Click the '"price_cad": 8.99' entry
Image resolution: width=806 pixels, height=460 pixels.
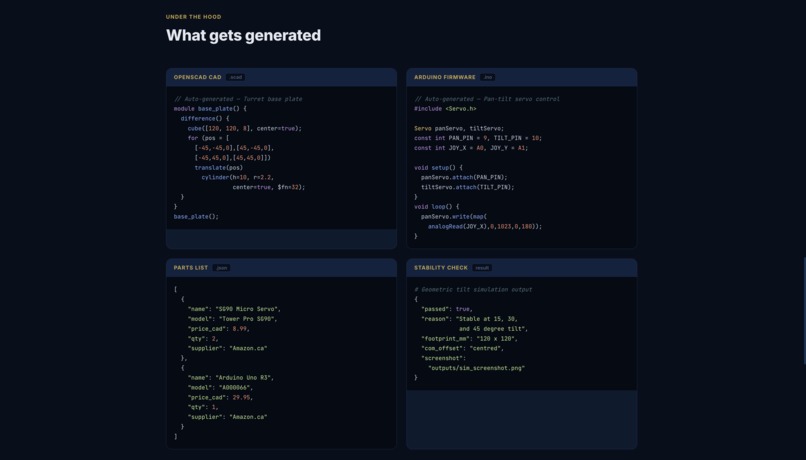pyautogui.click(x=218, y=328)
